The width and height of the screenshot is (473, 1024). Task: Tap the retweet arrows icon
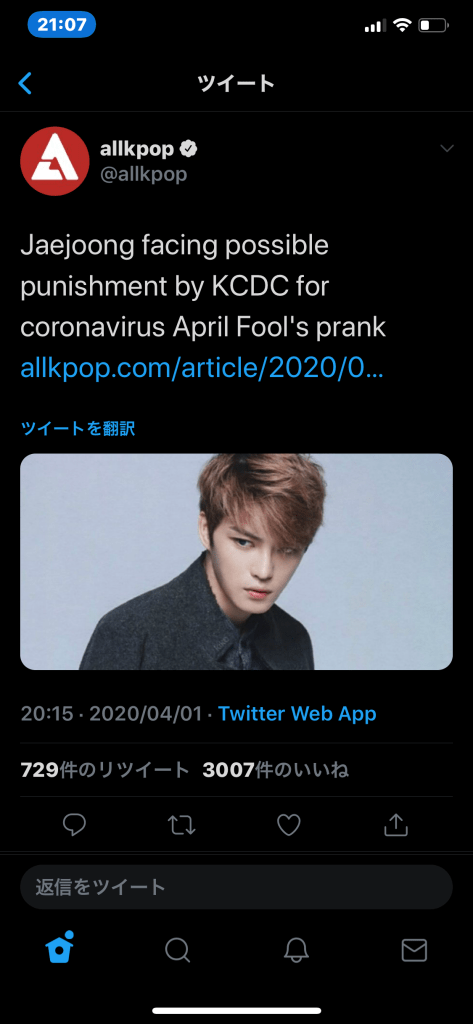182,825
